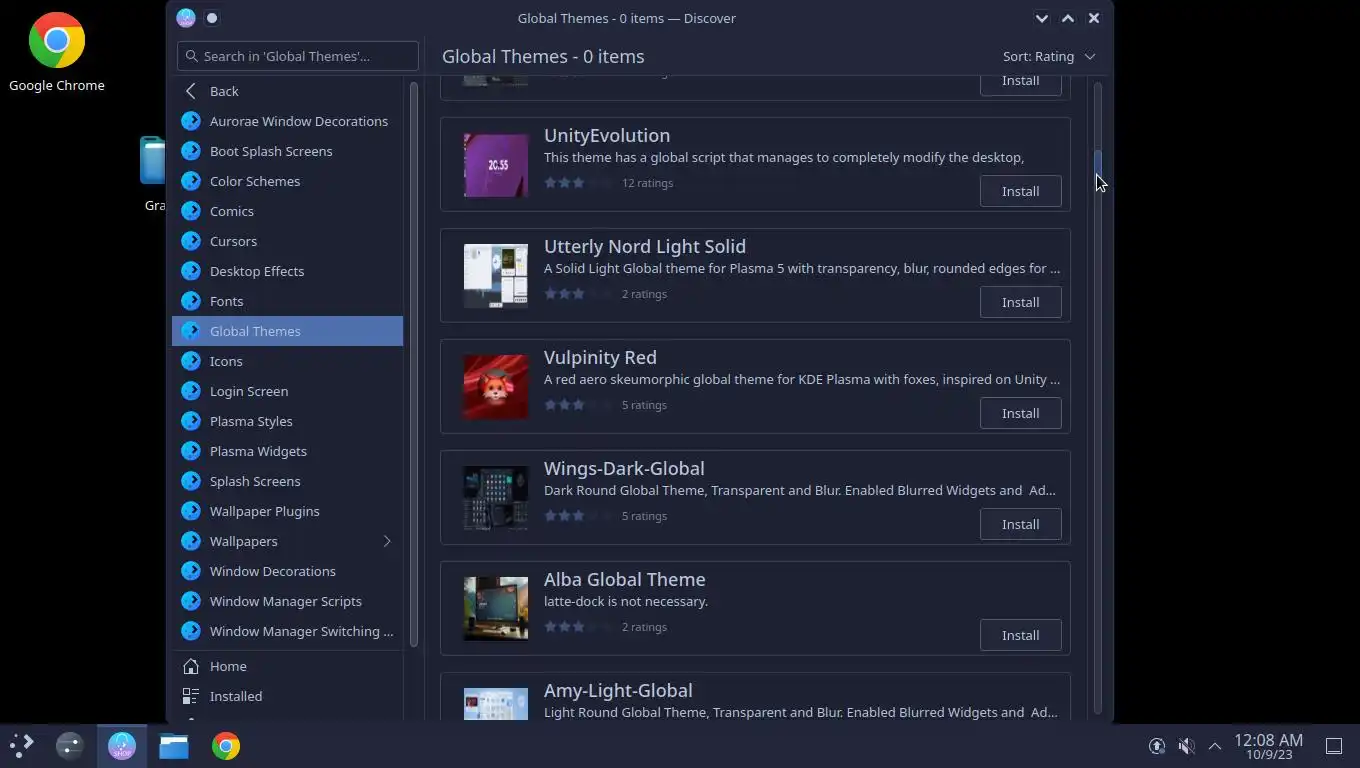Install the Alba Global Theme
The image size is (1360, 768).
pos(1020,635)
